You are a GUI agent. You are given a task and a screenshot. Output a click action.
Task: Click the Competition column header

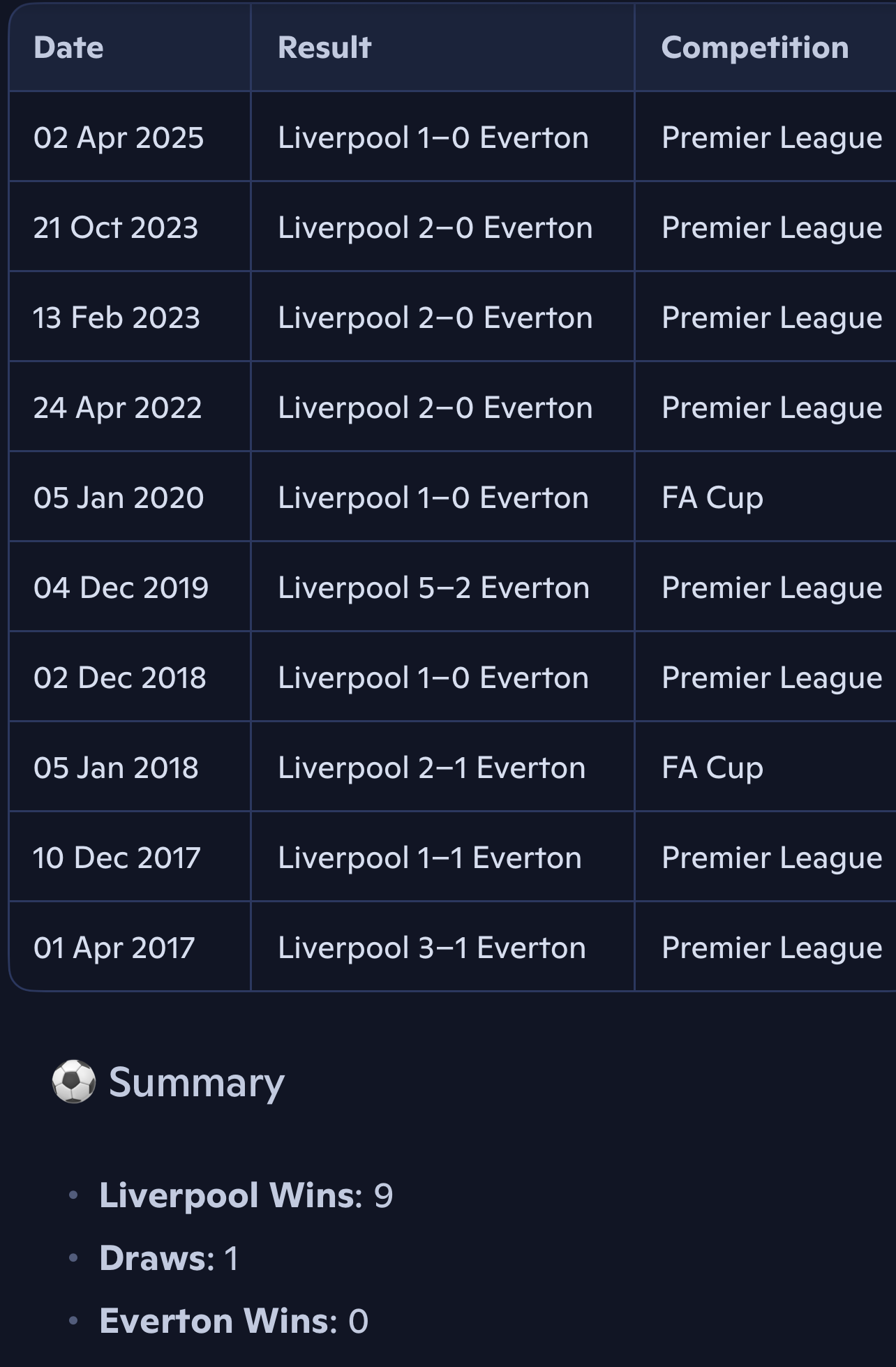(754, 47)
